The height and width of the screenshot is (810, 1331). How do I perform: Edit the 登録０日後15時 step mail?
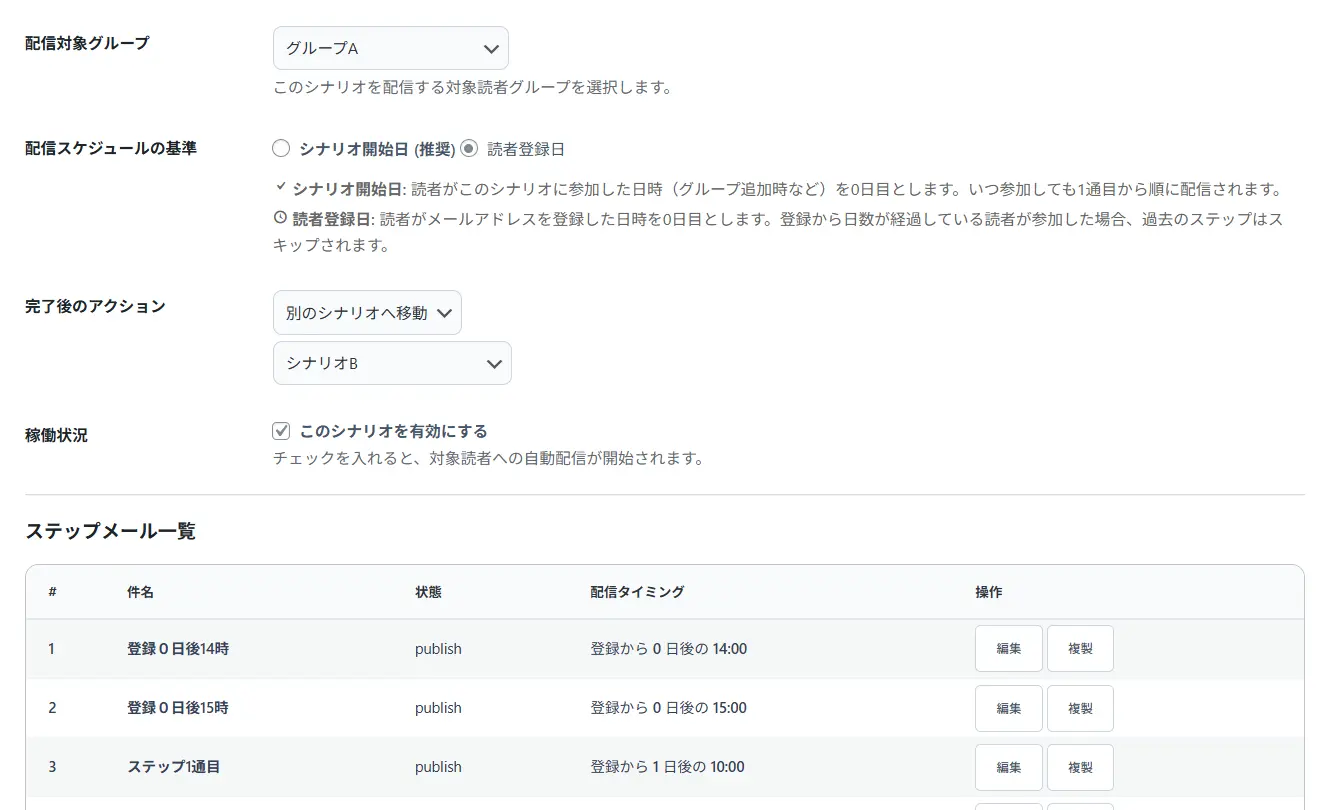click(1008, 708)
